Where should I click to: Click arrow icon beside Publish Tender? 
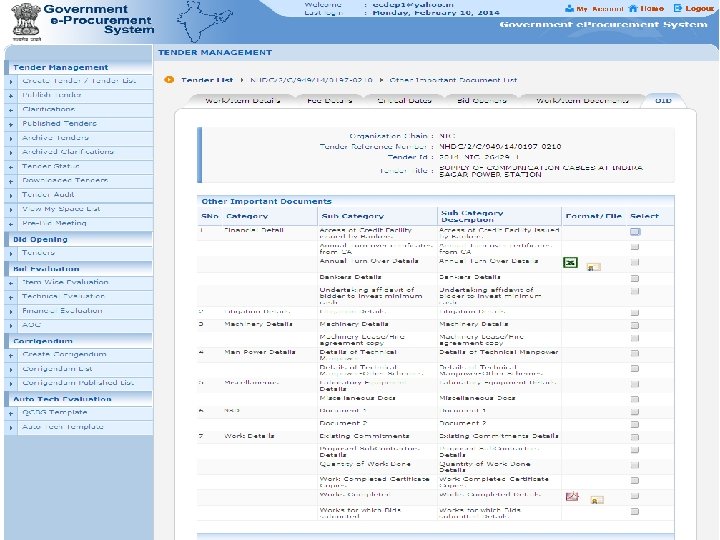[11, 96]
